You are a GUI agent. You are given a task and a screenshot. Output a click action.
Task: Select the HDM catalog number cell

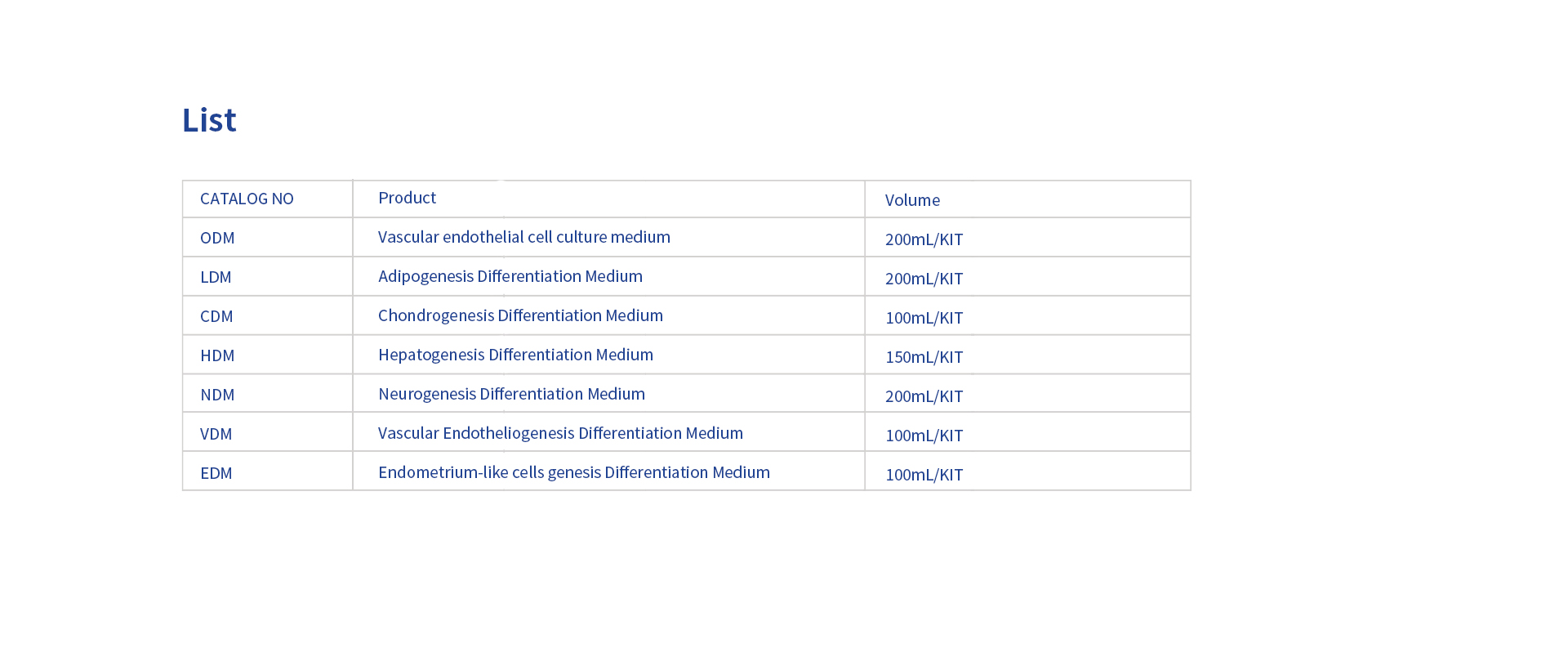pos(217,355)
